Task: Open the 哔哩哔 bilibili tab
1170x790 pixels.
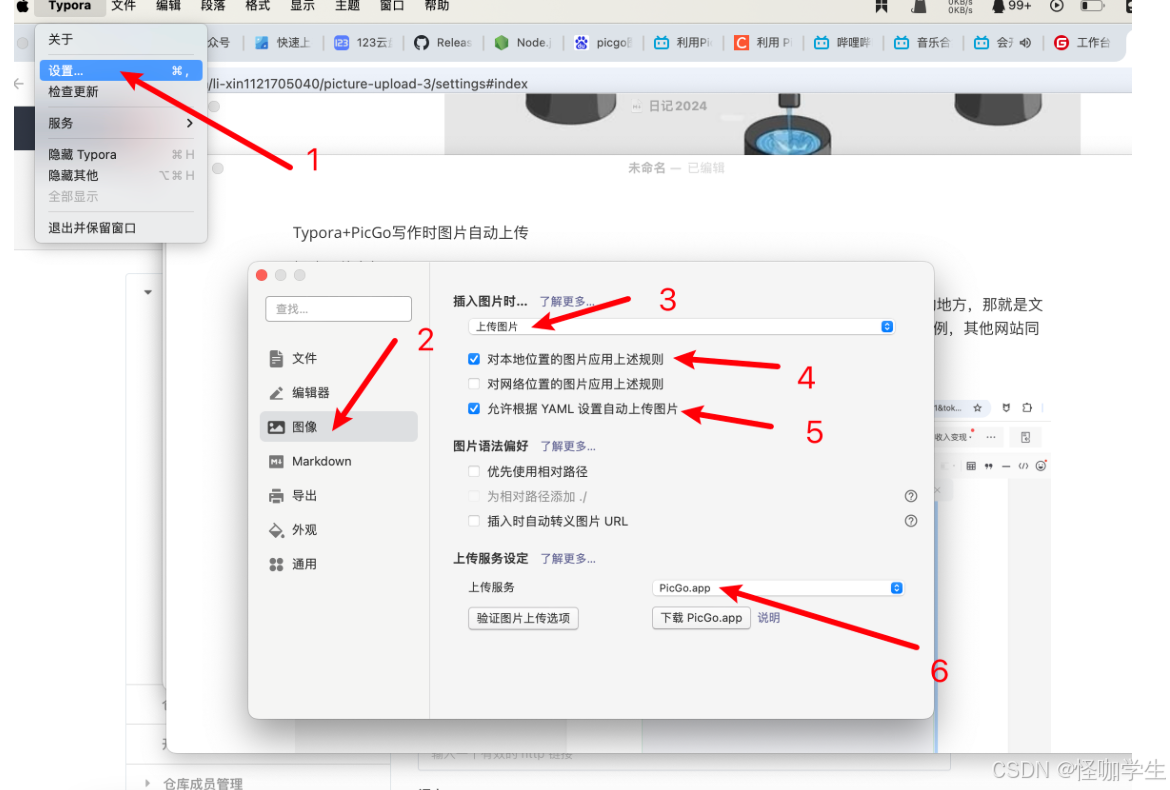Action: [x=842, y=43]
